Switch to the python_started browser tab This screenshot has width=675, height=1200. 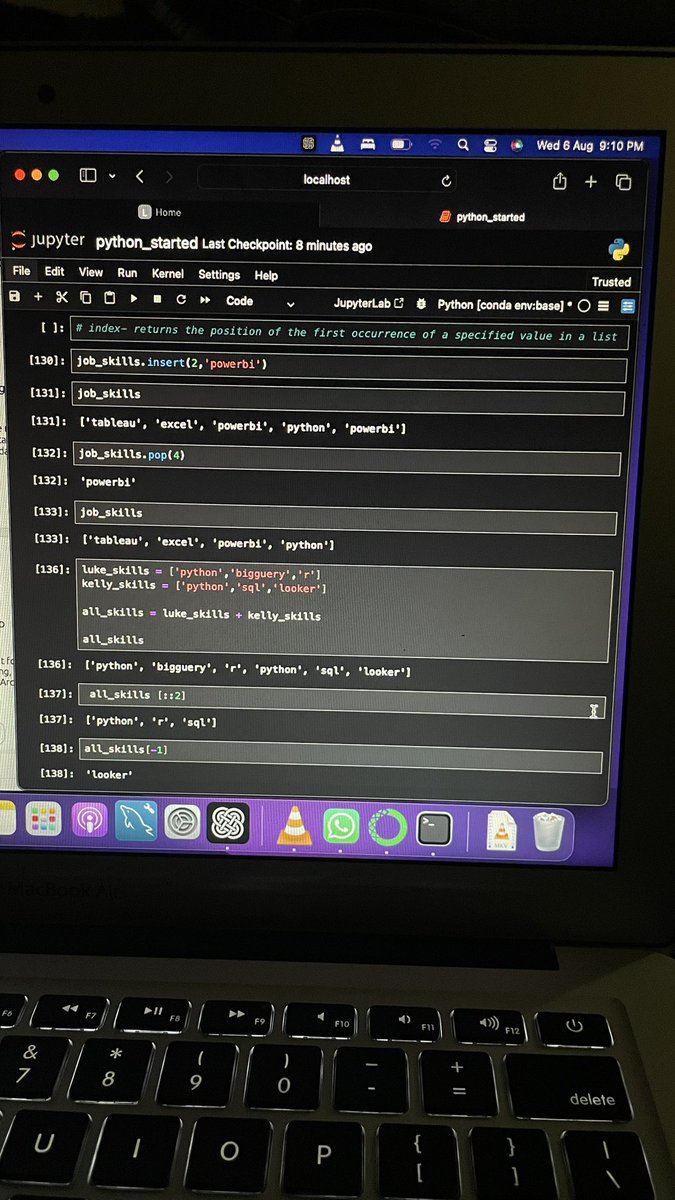483,216
